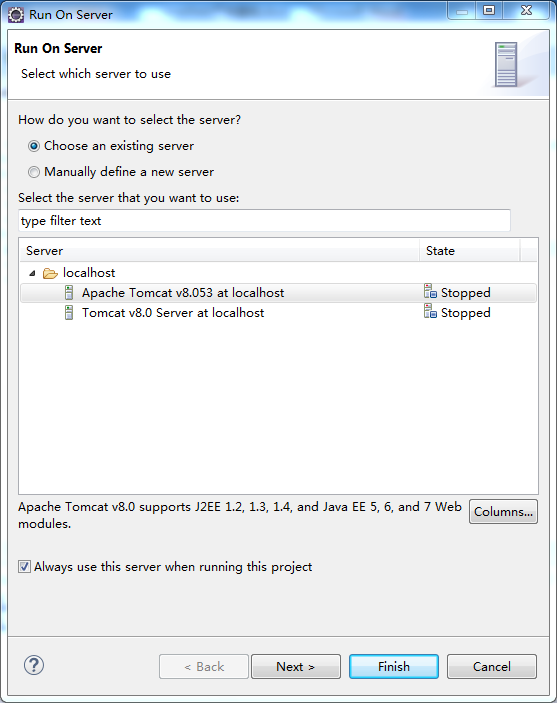Click the localhost folder icon
This screenshot has height=703, width=557.
tap(50, 273)
